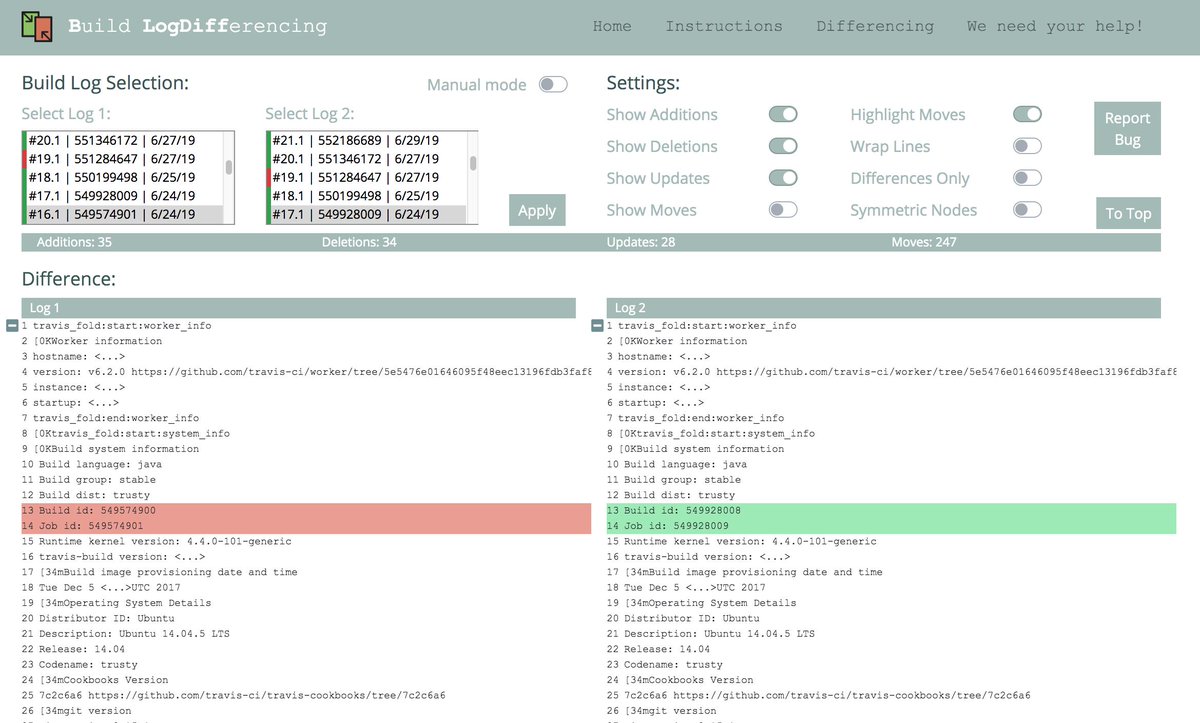Select build #19.1 in Log 2 list

[x=367, y=177]
